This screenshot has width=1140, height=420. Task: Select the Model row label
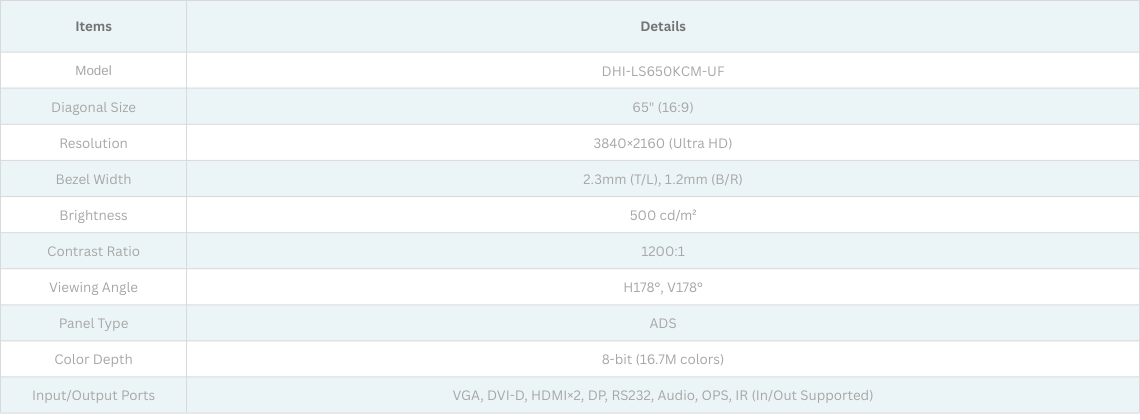click(93, 71)
